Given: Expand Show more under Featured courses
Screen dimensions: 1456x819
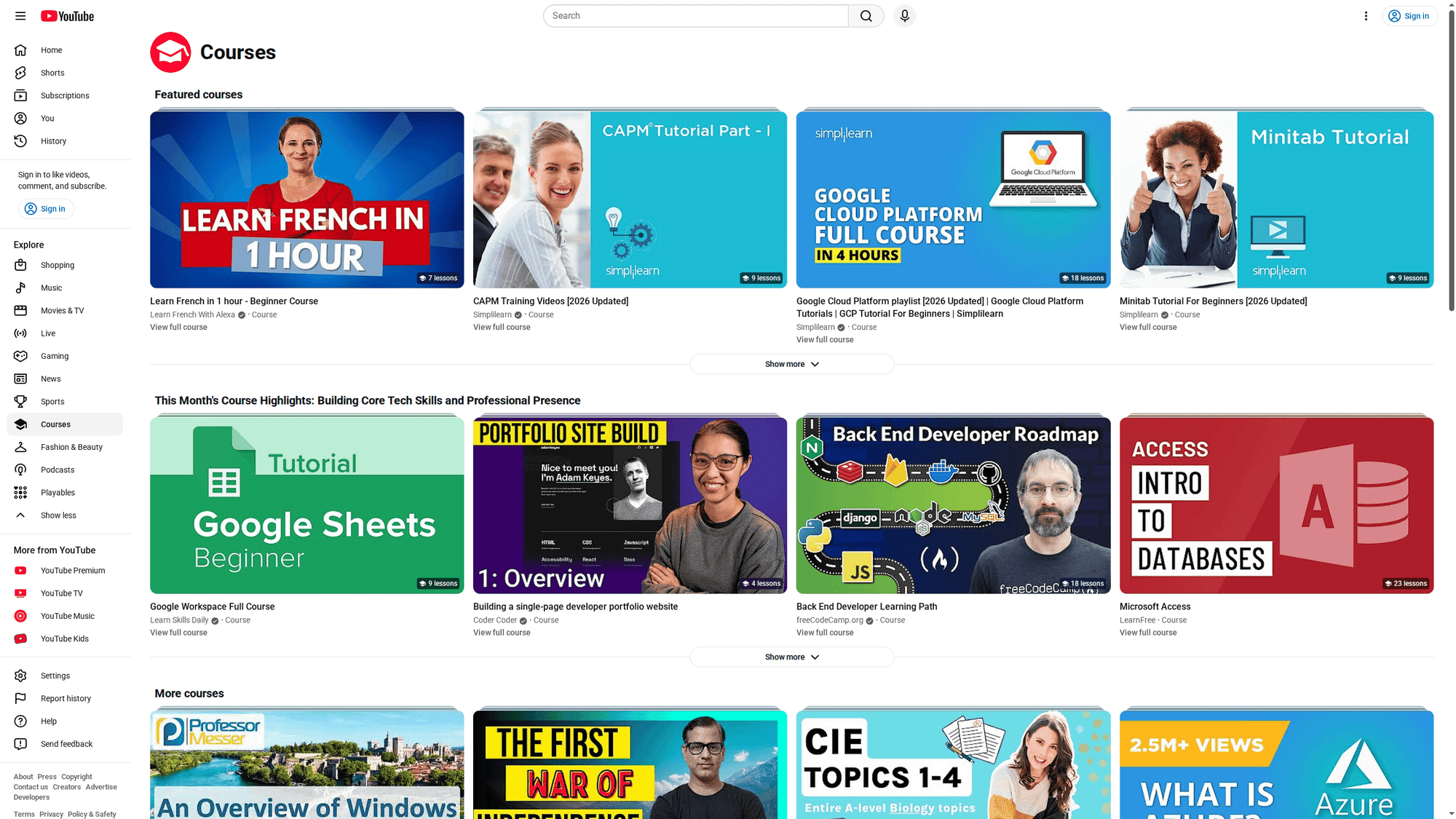Looking at the screenshot, I should point(791,363).
